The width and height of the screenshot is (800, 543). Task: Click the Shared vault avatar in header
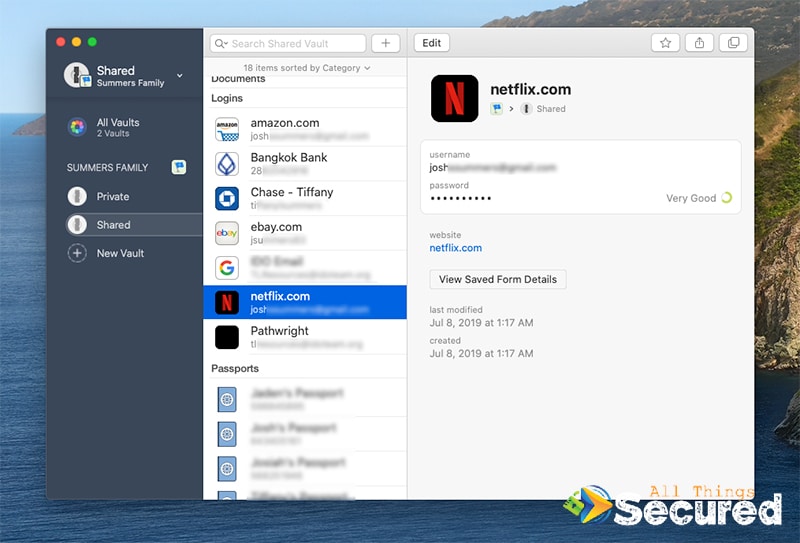[x=78, y=75]
